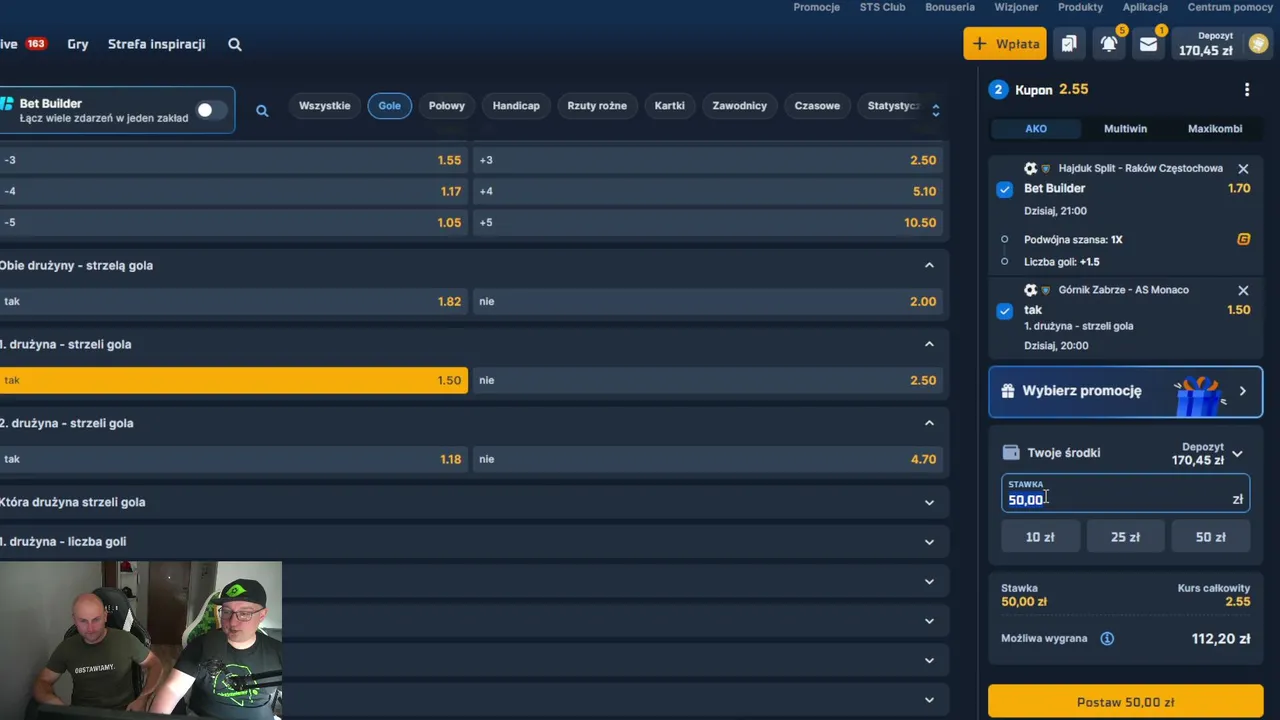This screenshot has width=1280, height=720.
Task: Focus the Stawka amount input field
Action: coord(1125,493)
